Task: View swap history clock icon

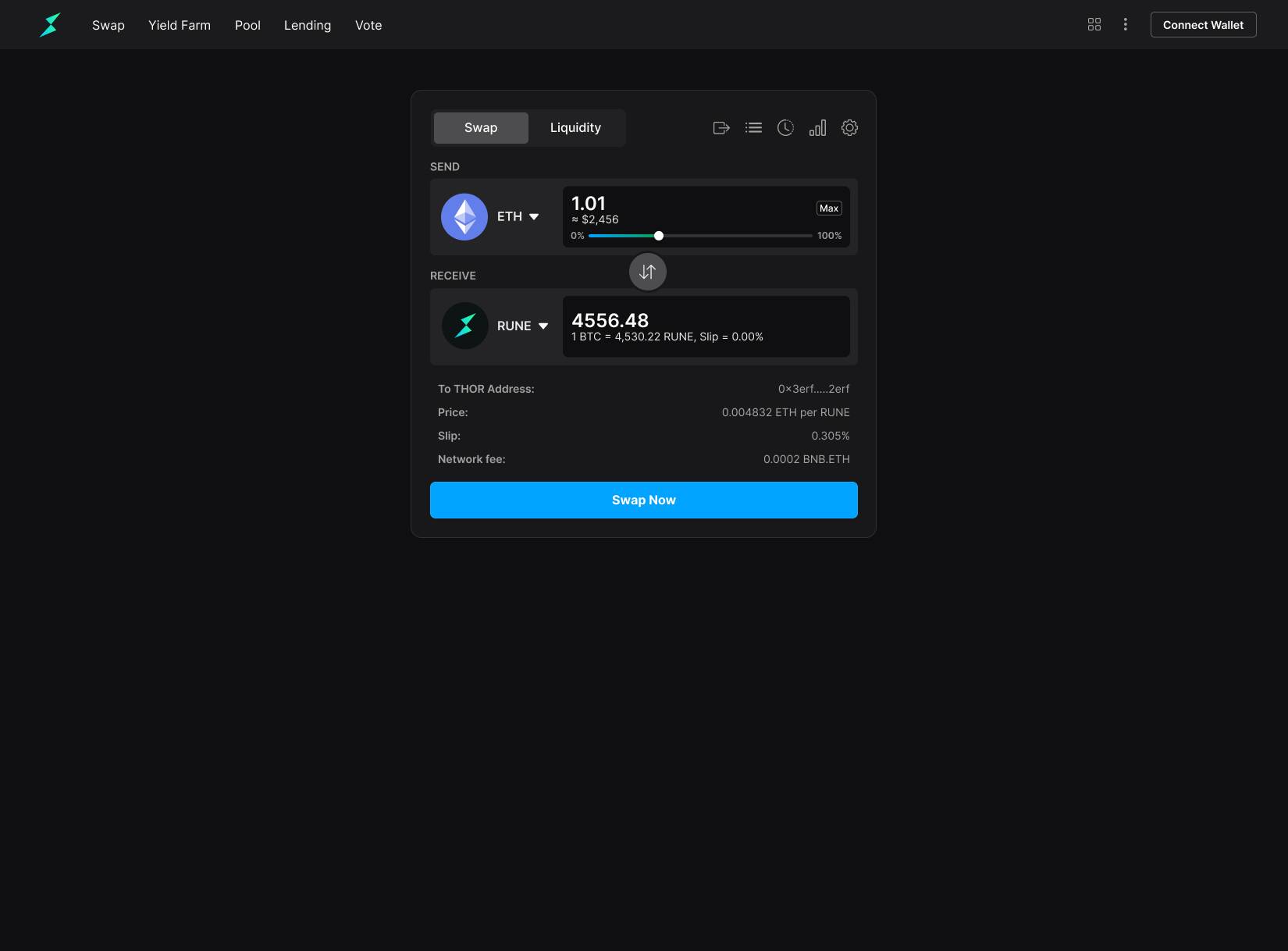Action: pyautogui.click(x=785, y=128)
